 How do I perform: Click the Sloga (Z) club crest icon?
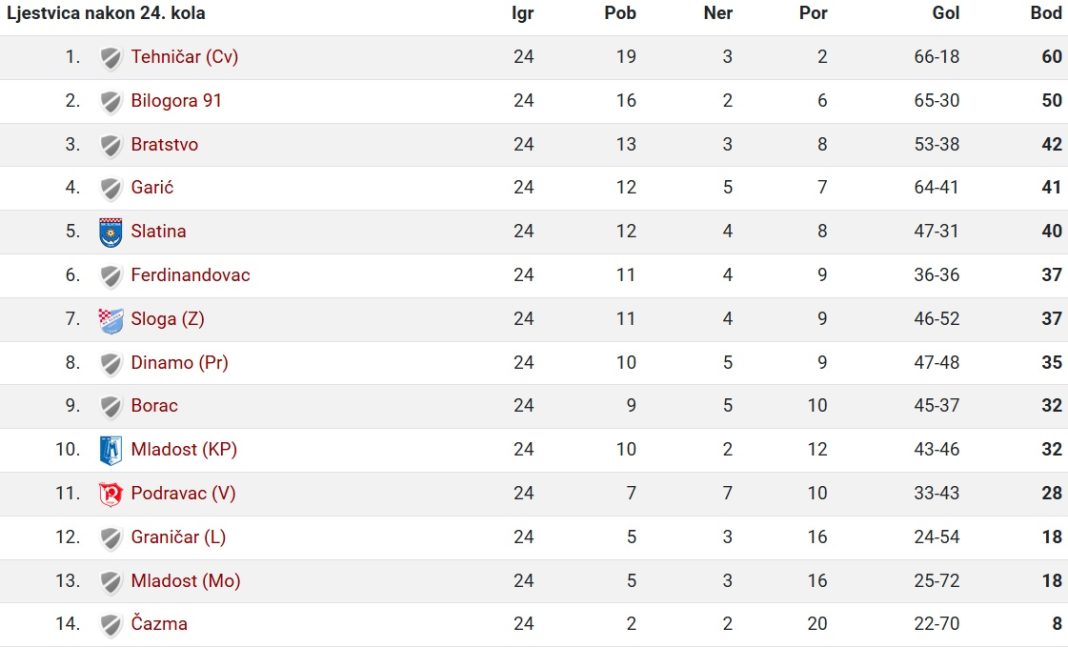(110, 320)
